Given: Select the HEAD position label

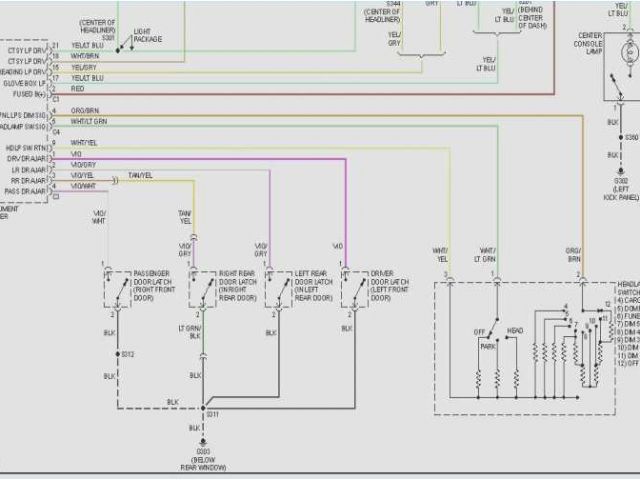Looking at the screenshot, I should coord(515,332).
